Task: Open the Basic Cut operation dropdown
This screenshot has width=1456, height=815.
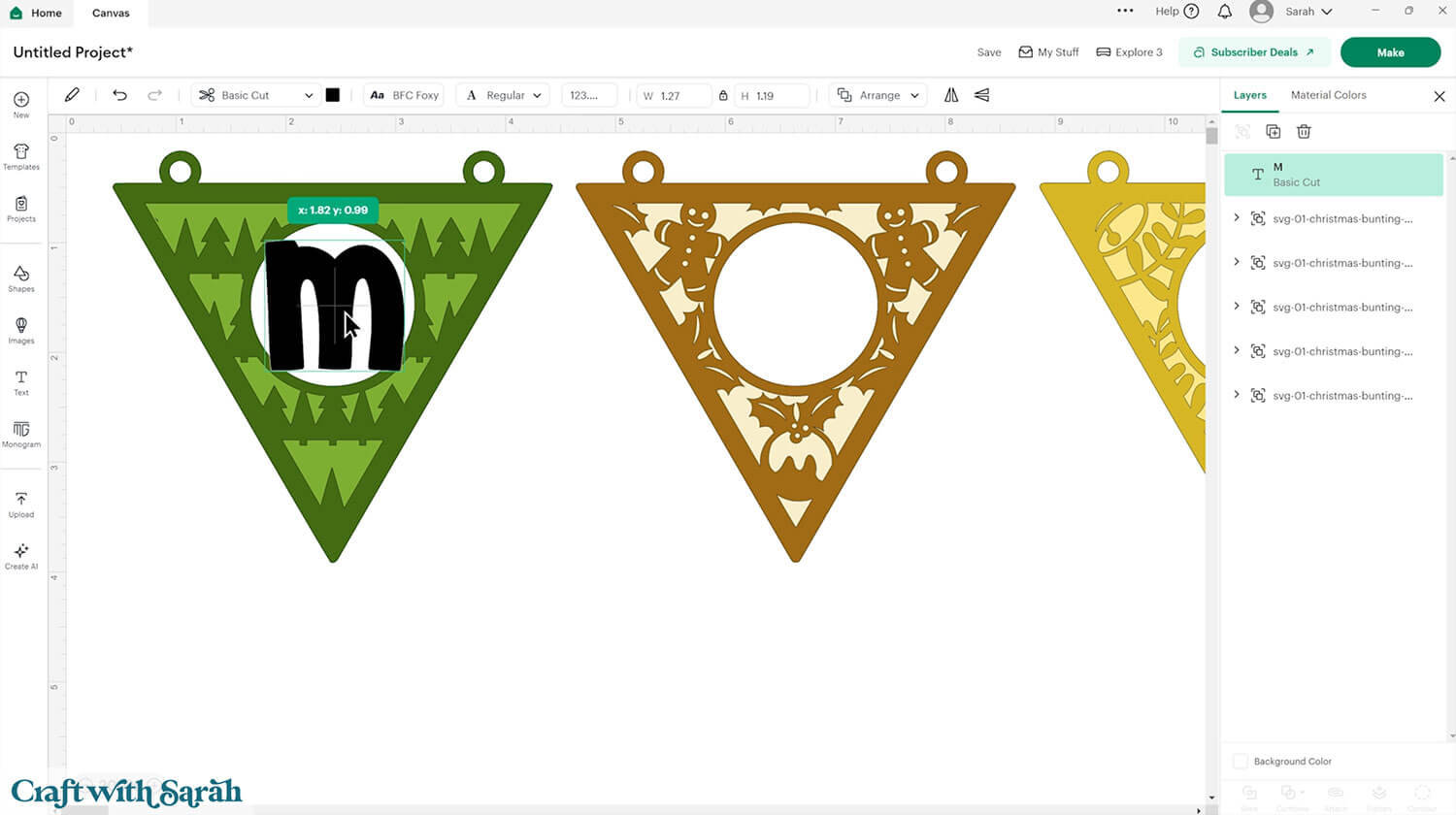Action: point(254,94)
